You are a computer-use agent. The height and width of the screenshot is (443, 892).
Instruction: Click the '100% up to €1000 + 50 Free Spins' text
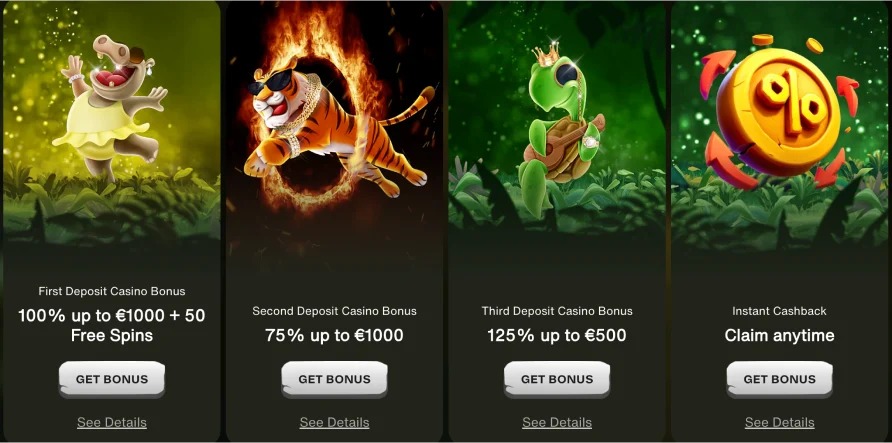click(112, 325)
